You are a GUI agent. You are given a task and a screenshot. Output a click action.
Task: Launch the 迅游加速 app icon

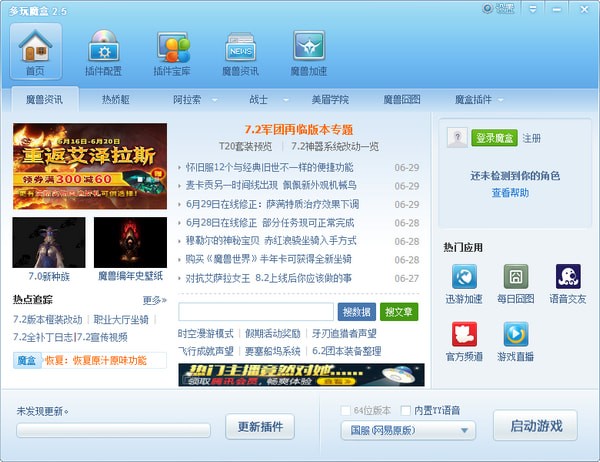click(x=464, y=276)
